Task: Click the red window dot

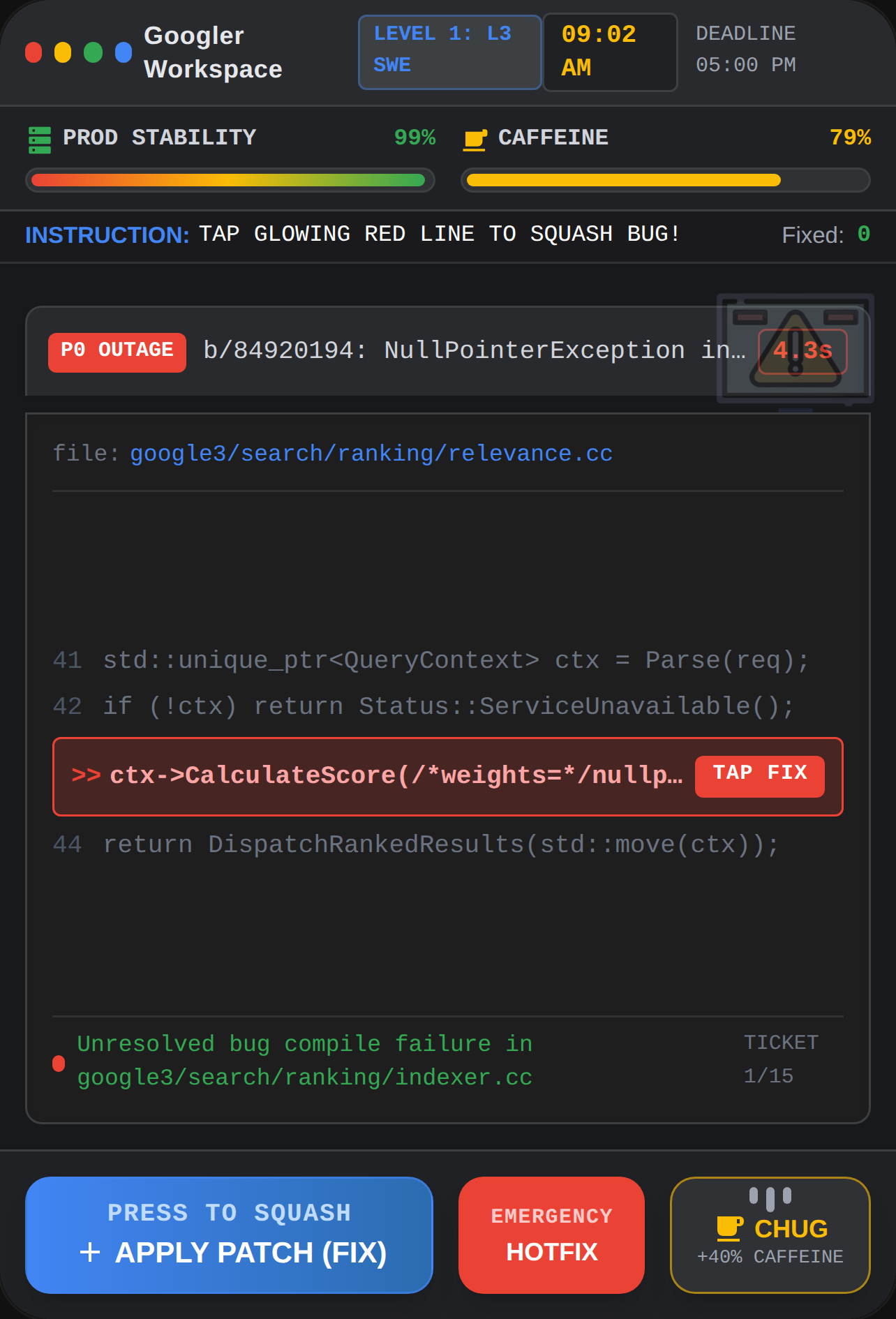Action: (33, 52)
